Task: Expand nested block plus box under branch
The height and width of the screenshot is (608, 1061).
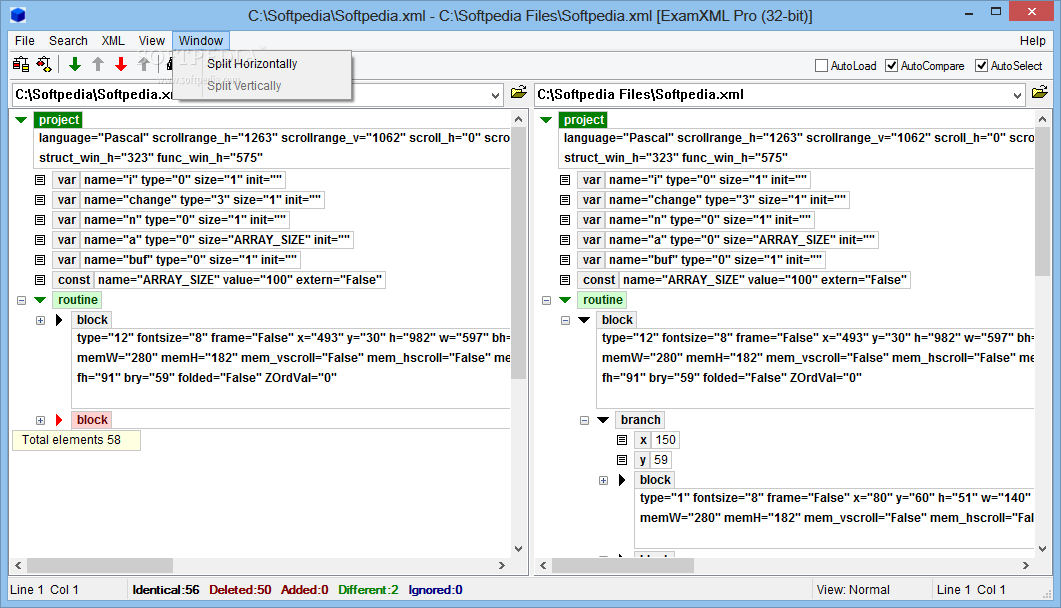Action: tap(603, 481)
